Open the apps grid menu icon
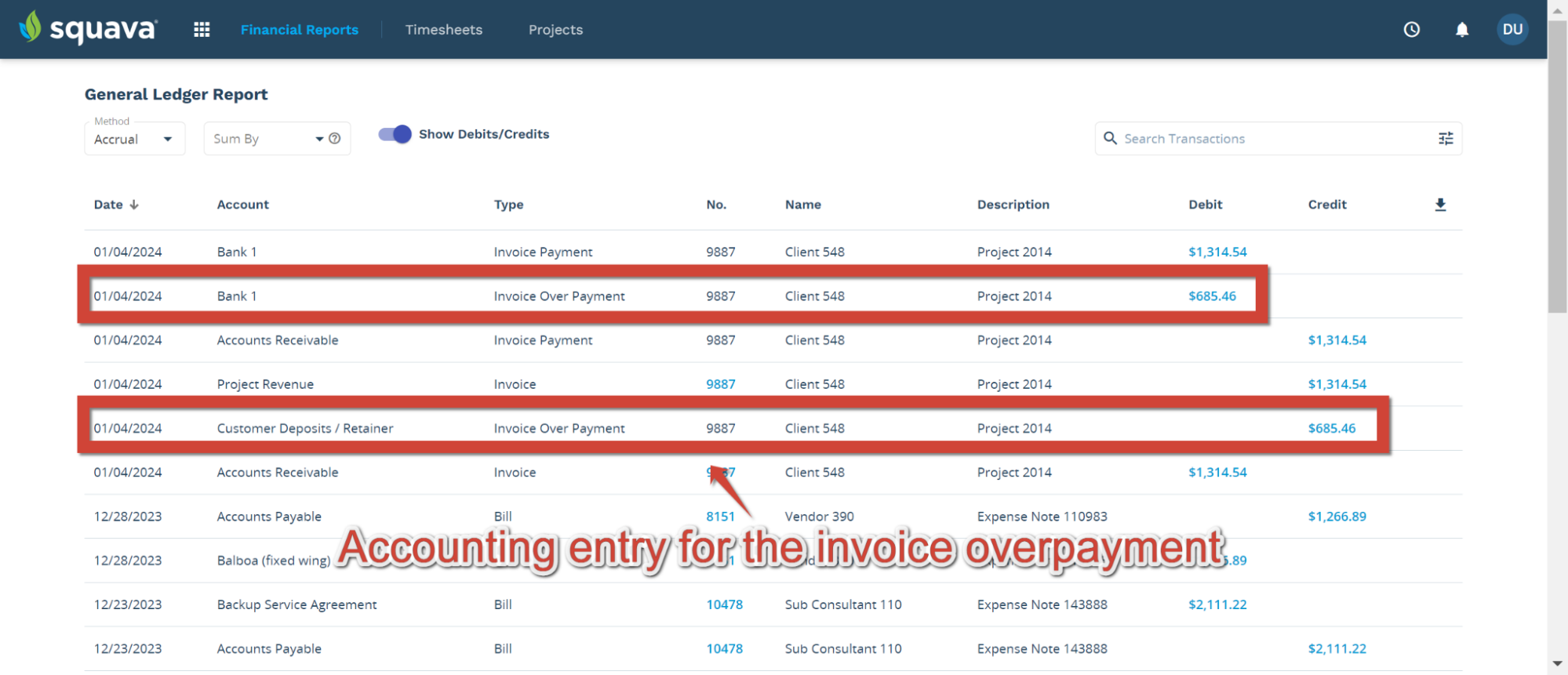1568x675 pixels. pyautogui.click(x=202, y=30)
